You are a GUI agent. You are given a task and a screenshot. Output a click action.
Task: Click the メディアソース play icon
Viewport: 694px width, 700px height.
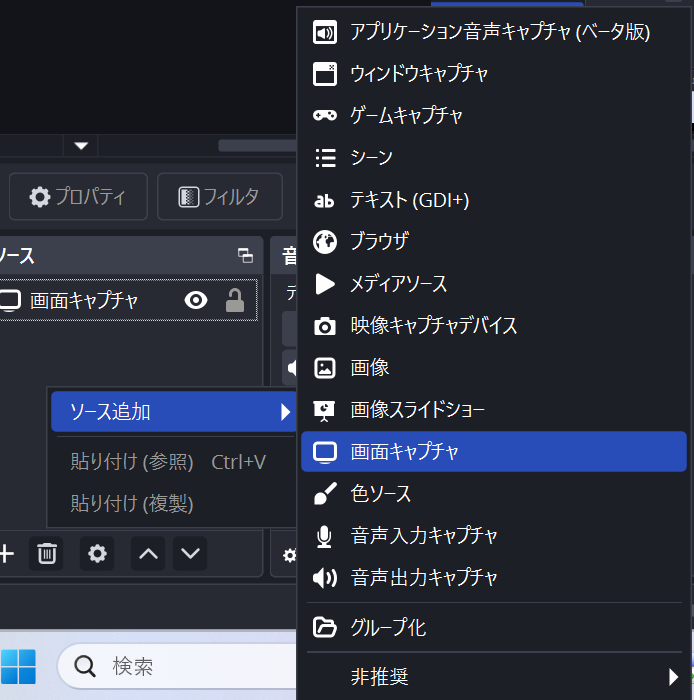pos(325,284)
